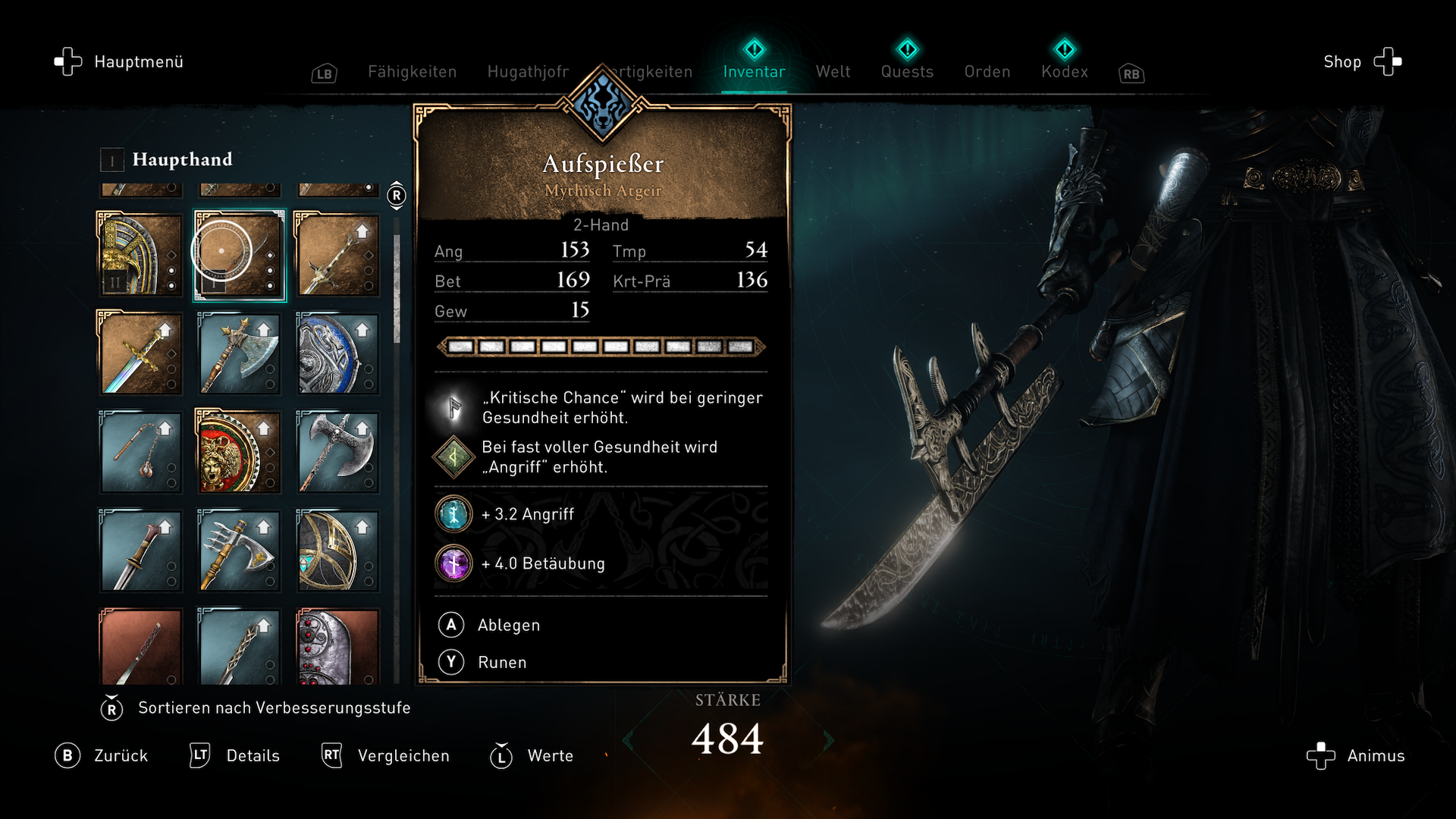The height and width of the screenshot is (819, 1456).
Task: Select the flail weapon in inventory grid
Action: [140, 452]
